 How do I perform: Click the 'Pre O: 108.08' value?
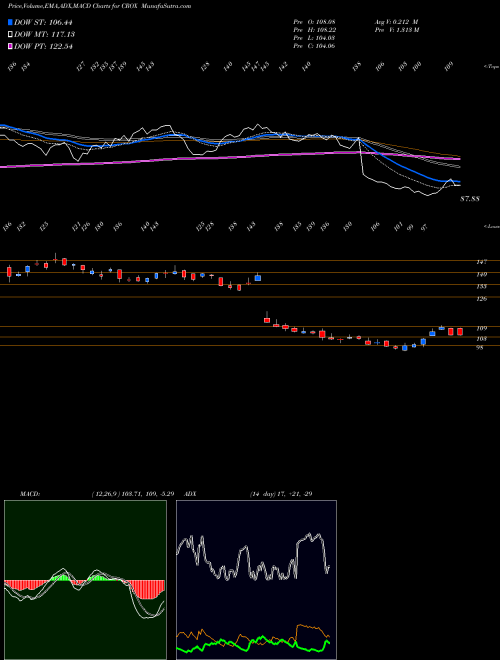coord(314,21)
